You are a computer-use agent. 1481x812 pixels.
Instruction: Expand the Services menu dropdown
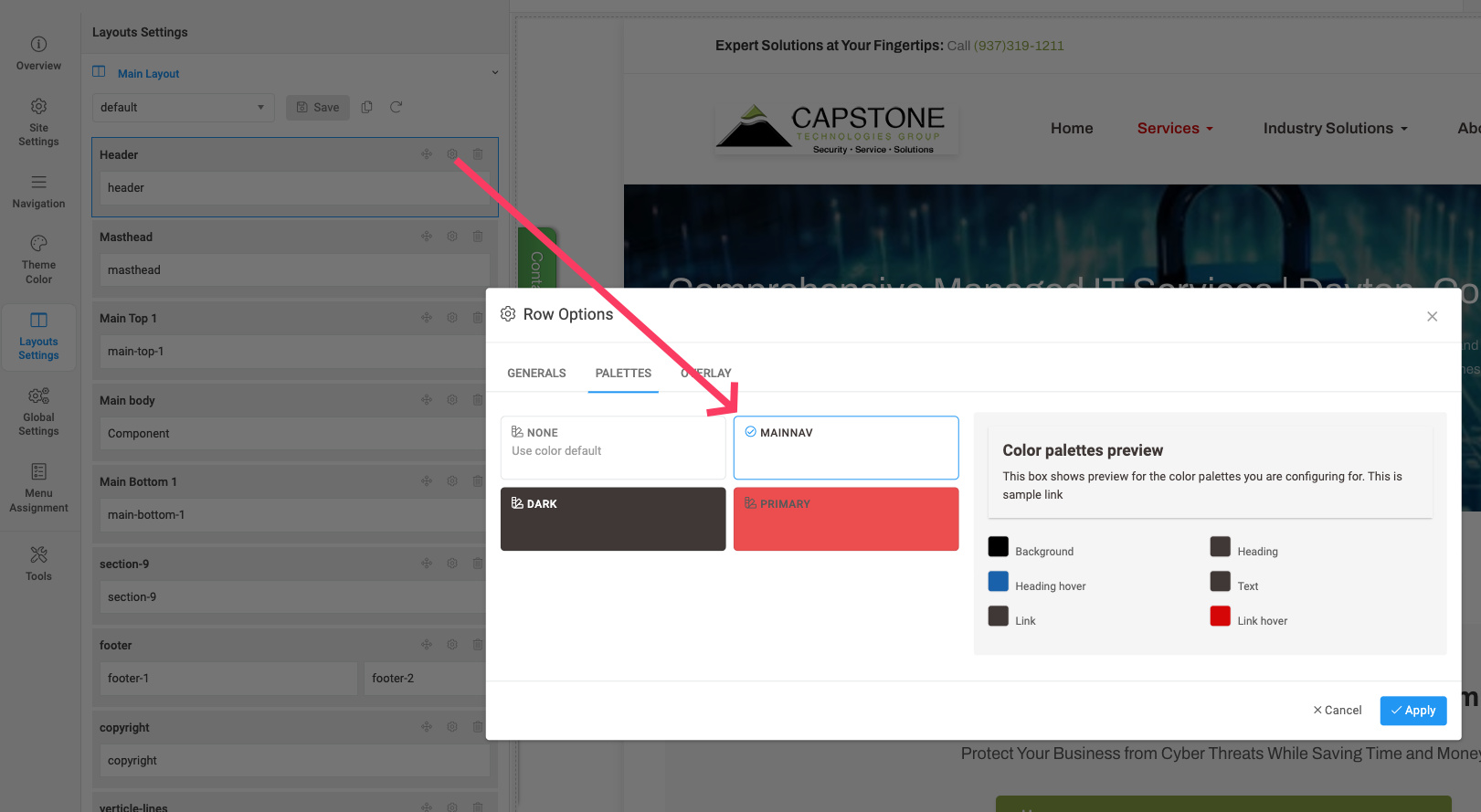[x=1174, y=129]
